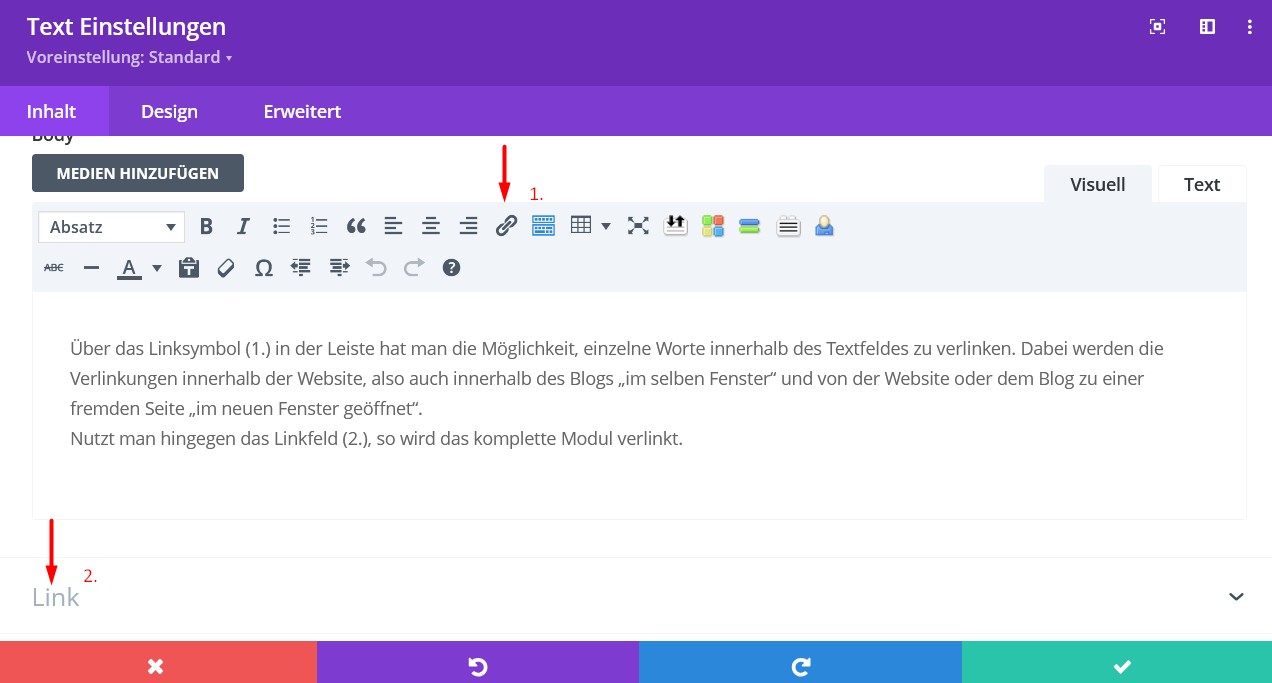The width and height of the screenshot is (1272, 683).
Task: Snap modal to sidebar icon
Action: [1207, 27]
